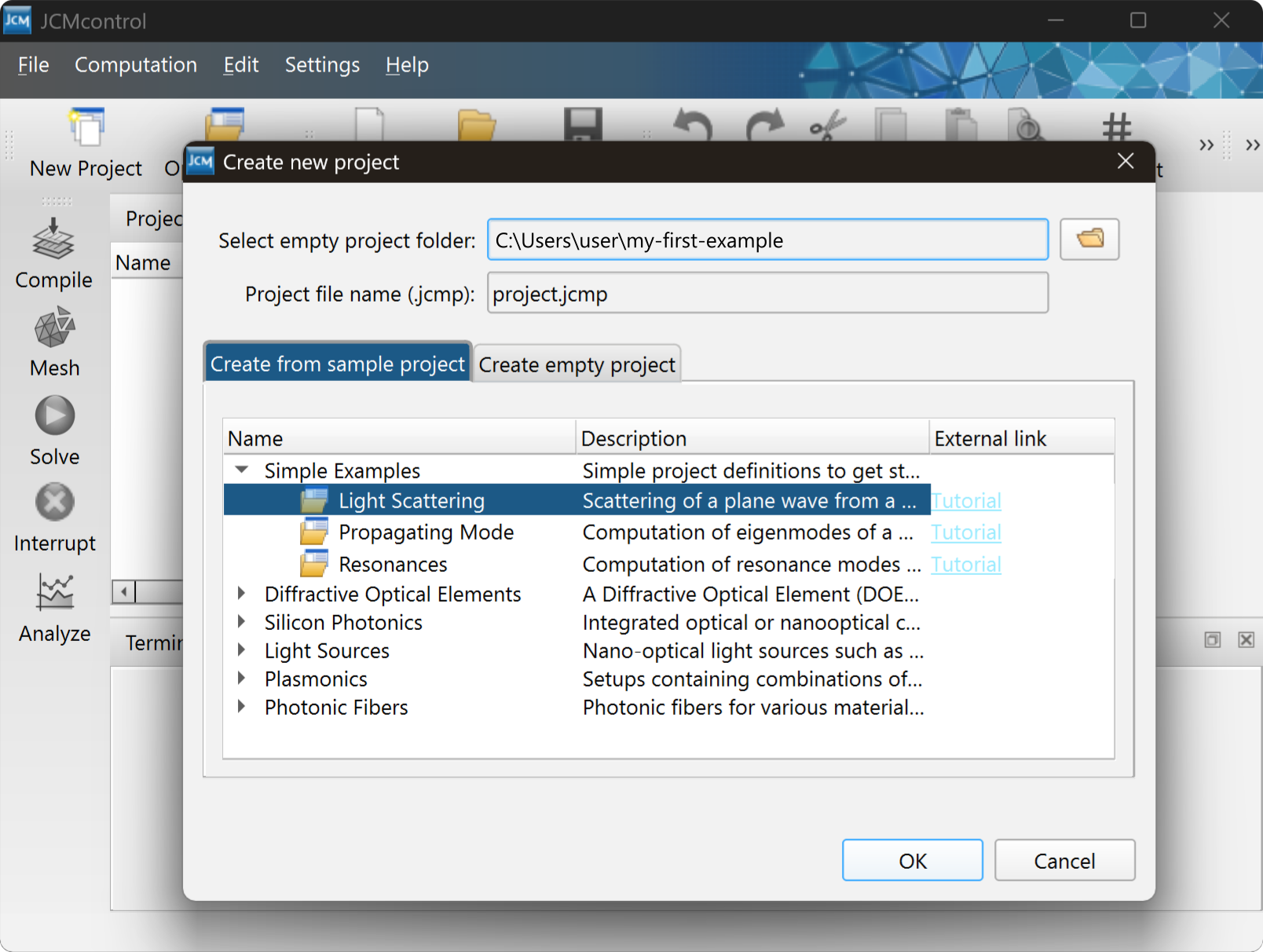Click the left scroll arrow in Project panel
The width and height of the screenshot is (1263, 952).
[123, 591]
